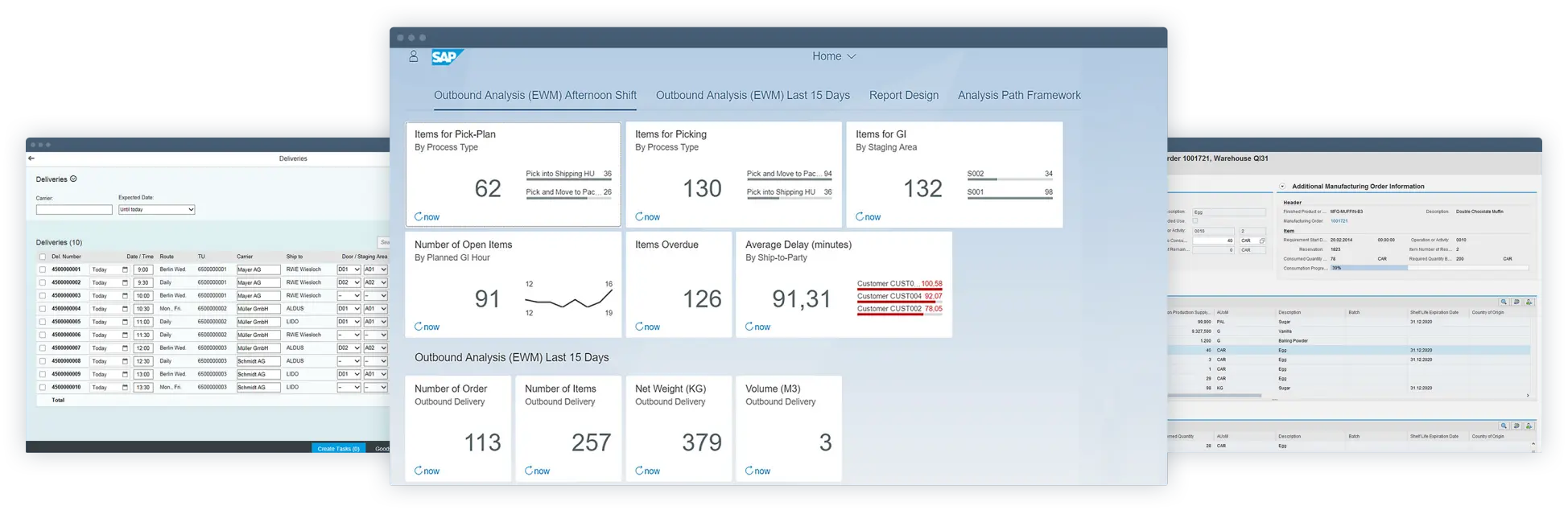Collapse Additional Manufacturing Order Information section

click(1282, 187)
